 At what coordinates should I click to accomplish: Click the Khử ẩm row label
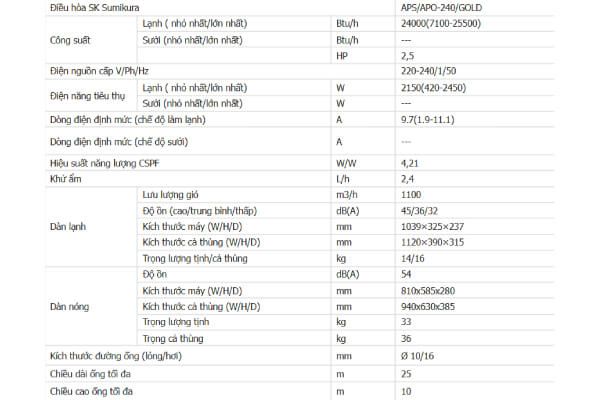pos(64,177)
